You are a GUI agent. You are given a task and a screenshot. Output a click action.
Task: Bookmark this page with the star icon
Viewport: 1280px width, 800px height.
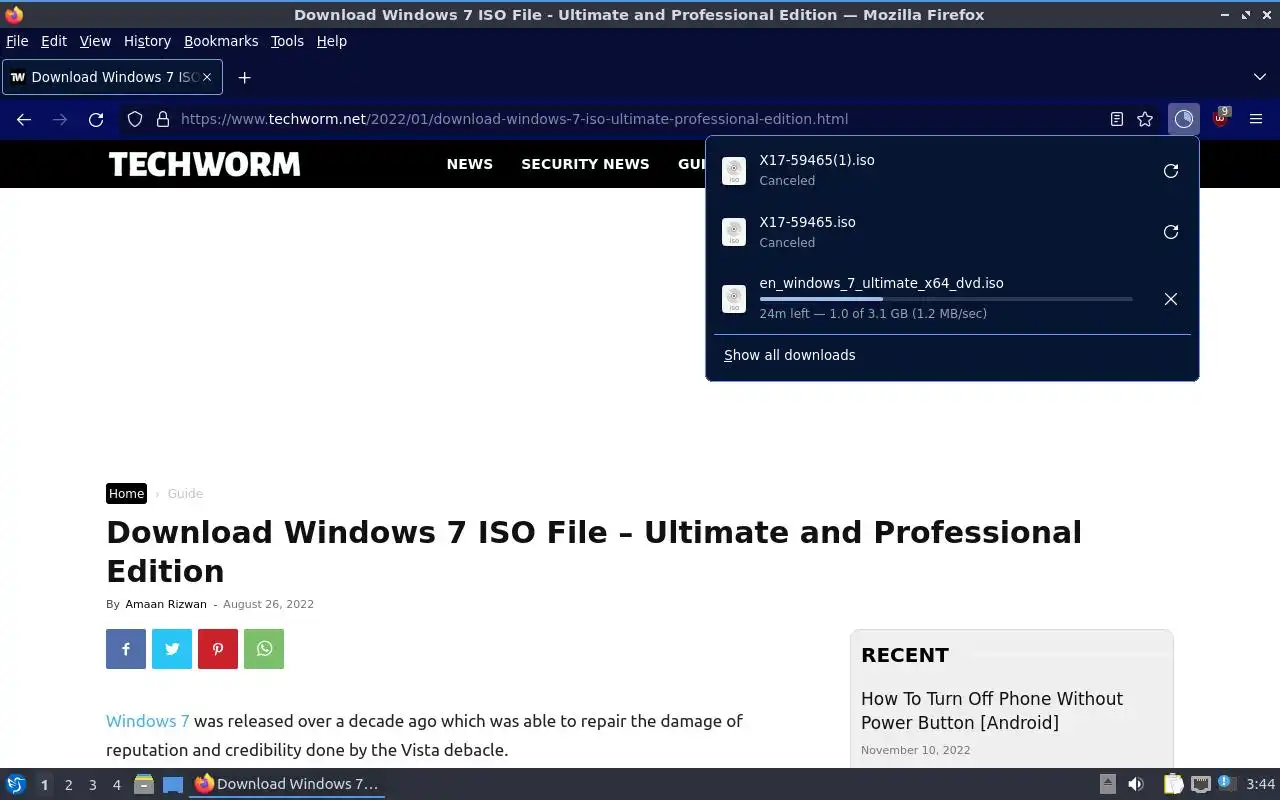point(1145,119)
